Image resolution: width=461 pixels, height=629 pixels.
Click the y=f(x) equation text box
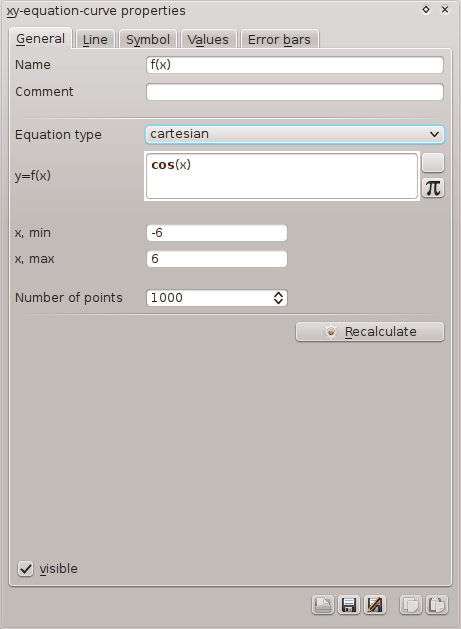coord(282,176)
